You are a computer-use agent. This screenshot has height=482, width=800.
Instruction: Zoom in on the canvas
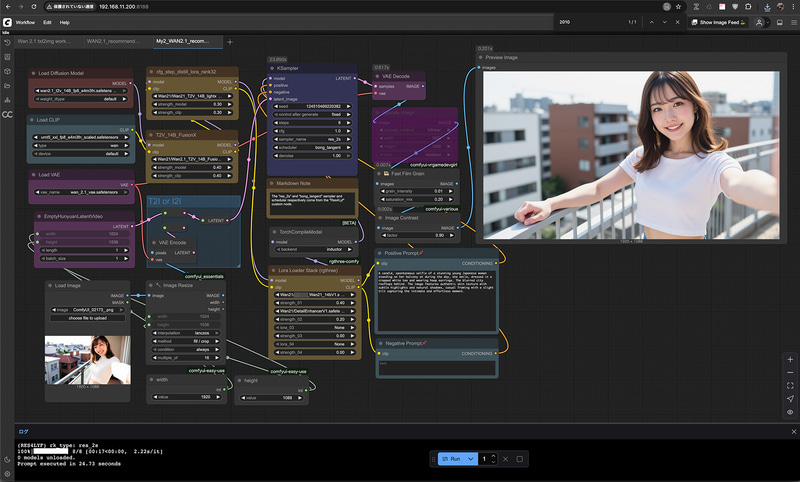tap(790, 360)
